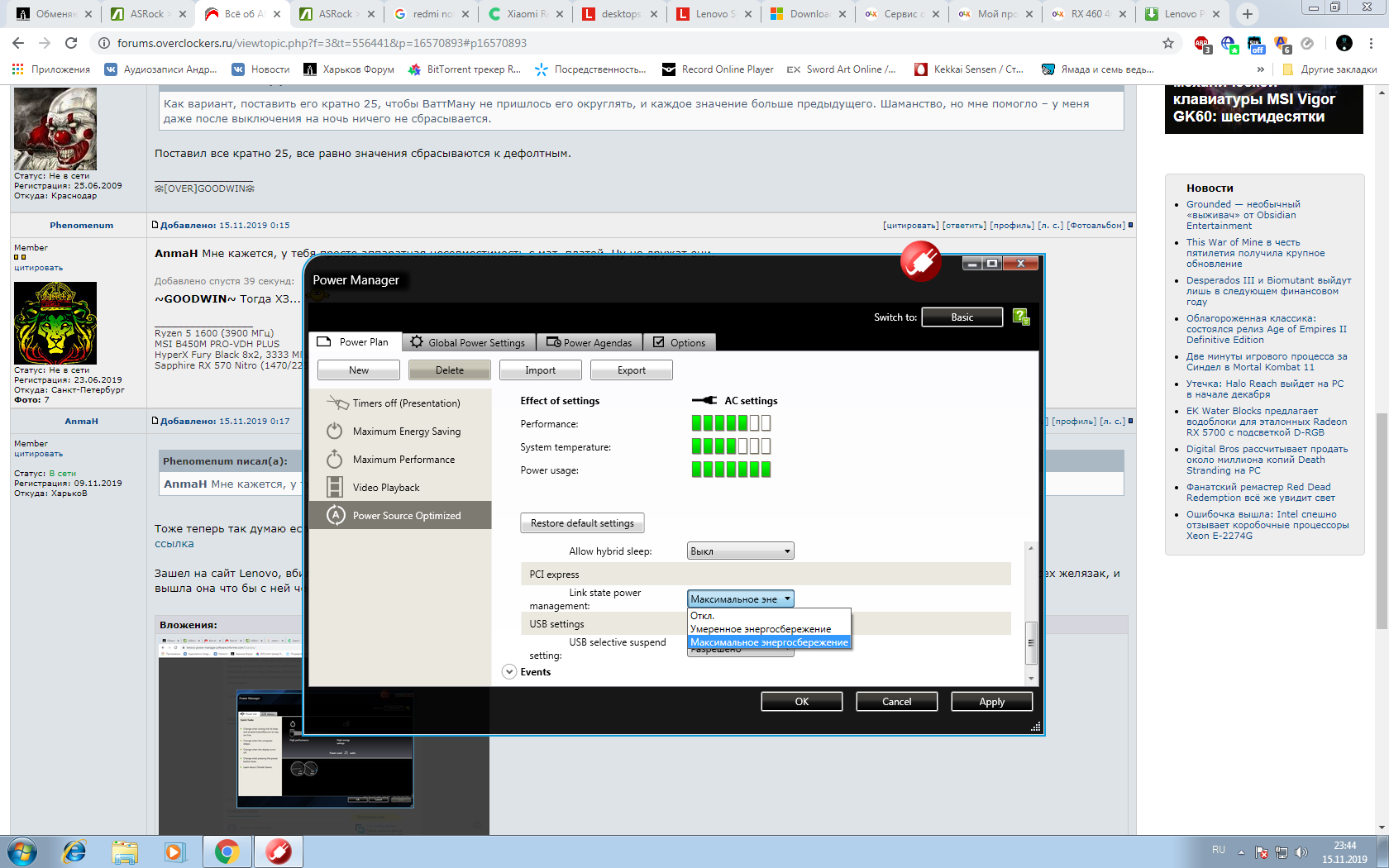Open the Windows Start menu

click(22, 851)
